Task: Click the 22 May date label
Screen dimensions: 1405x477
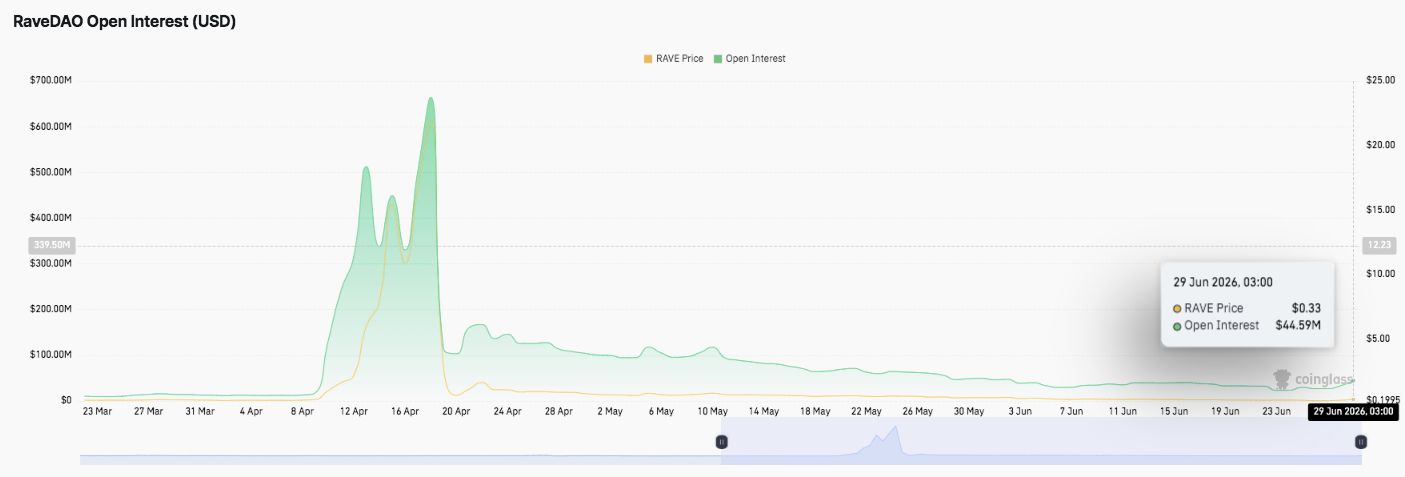Action: (866, 411)
